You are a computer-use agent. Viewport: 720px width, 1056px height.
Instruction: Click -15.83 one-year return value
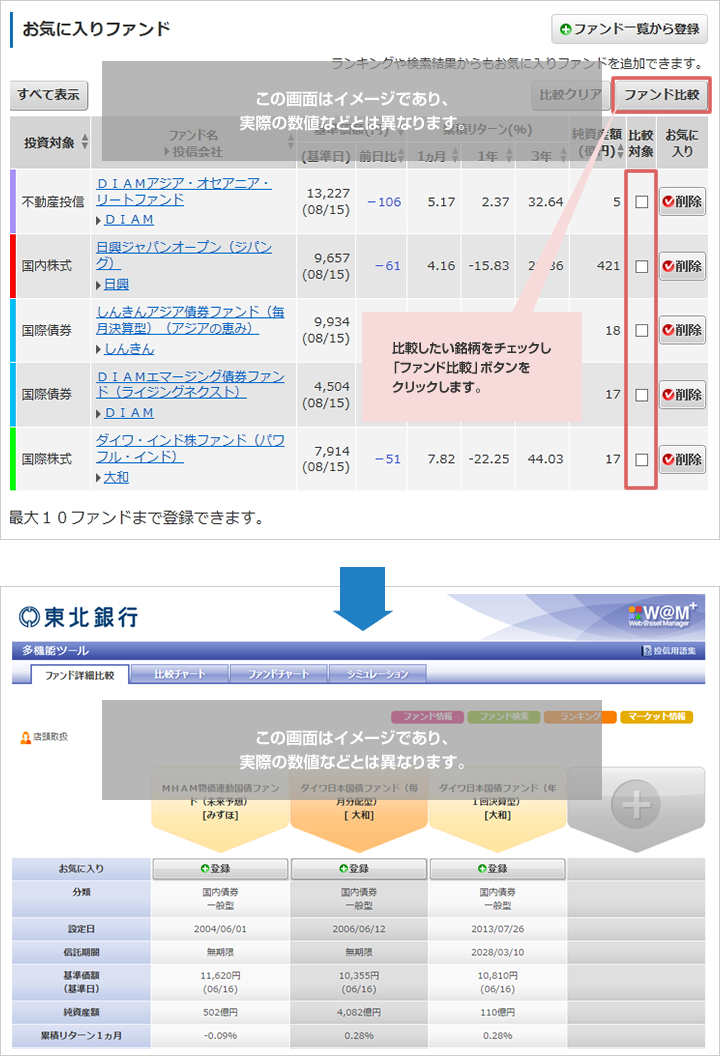click(x=489, y=266)
